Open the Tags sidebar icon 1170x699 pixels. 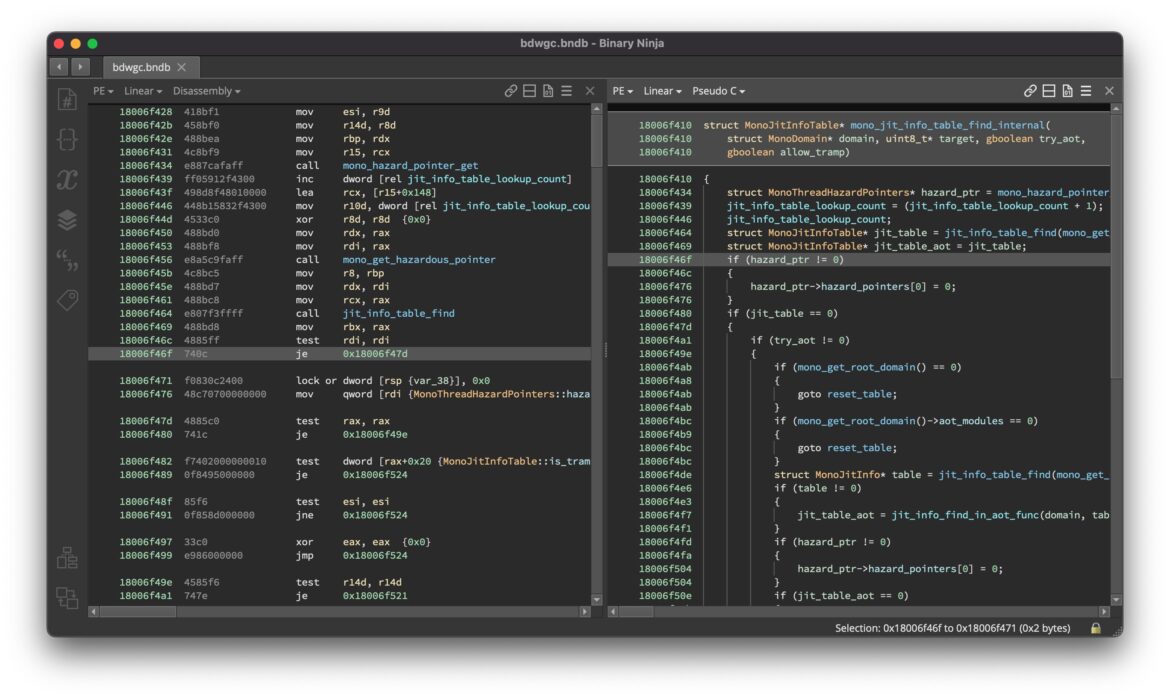pos(67,300)
